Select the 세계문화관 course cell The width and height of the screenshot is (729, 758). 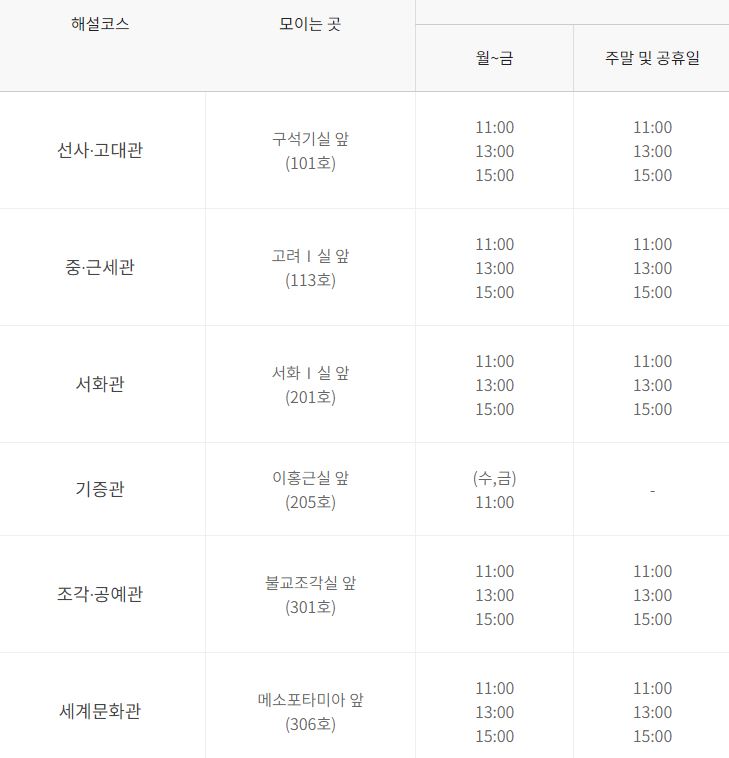tap(100, 712)
